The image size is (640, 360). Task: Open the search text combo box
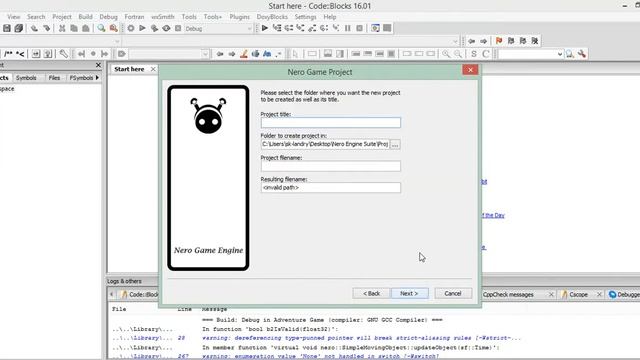point(531,54)
